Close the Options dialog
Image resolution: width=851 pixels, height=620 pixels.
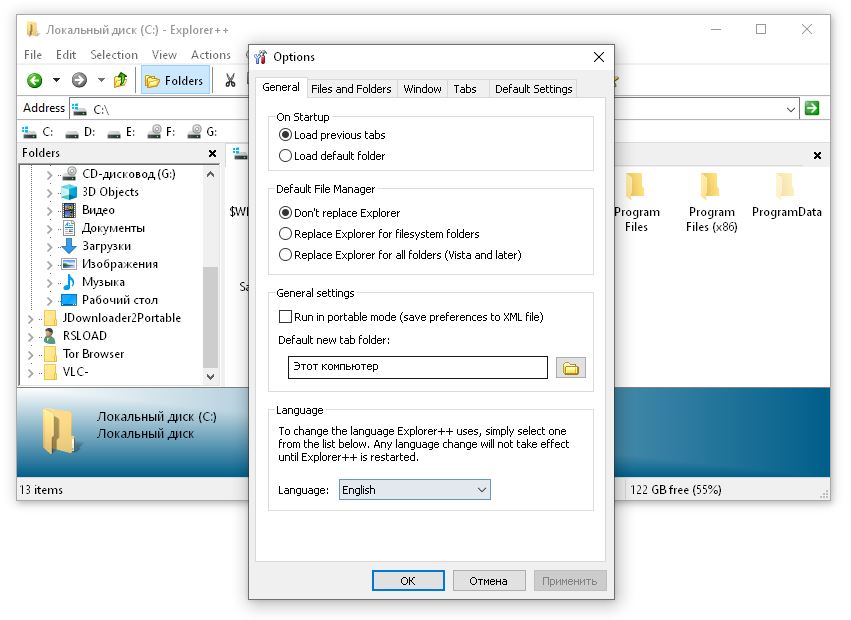[599, 57]
